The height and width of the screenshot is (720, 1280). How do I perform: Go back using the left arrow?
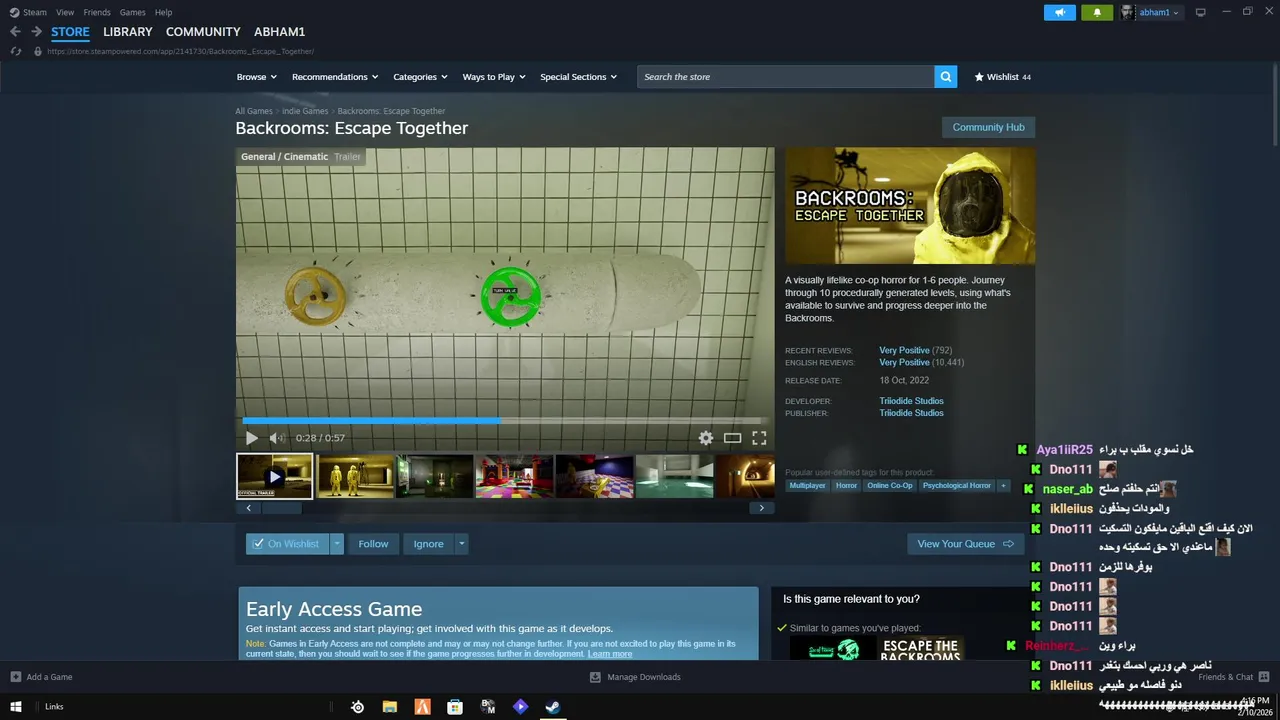[15, 32]
